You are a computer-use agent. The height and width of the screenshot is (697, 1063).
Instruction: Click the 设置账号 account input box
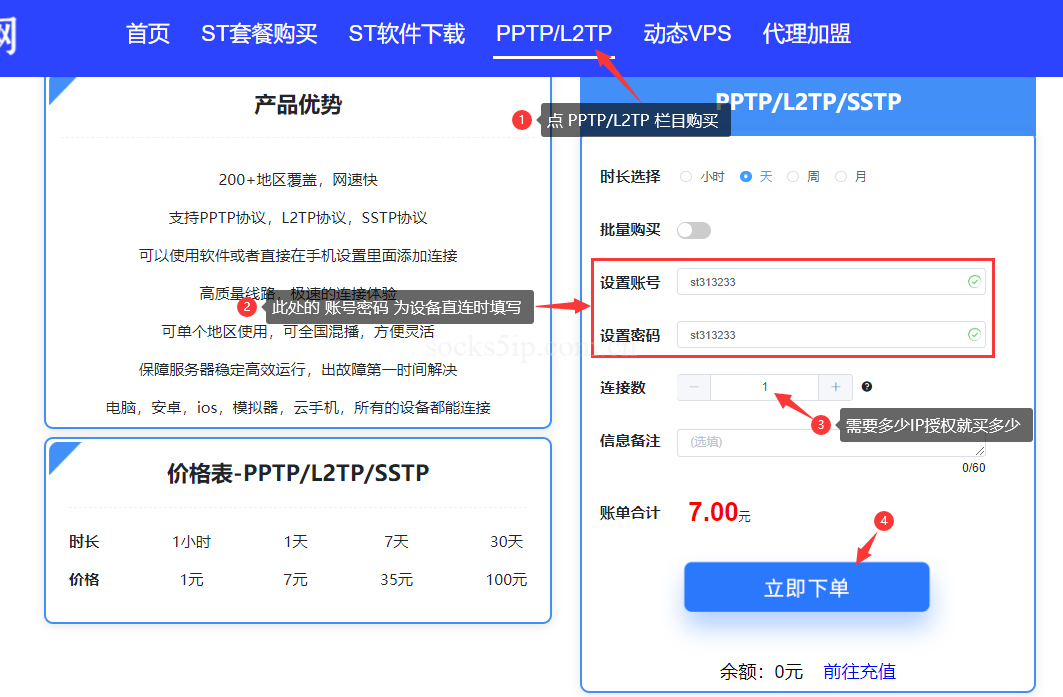click(x=830, y=282)
